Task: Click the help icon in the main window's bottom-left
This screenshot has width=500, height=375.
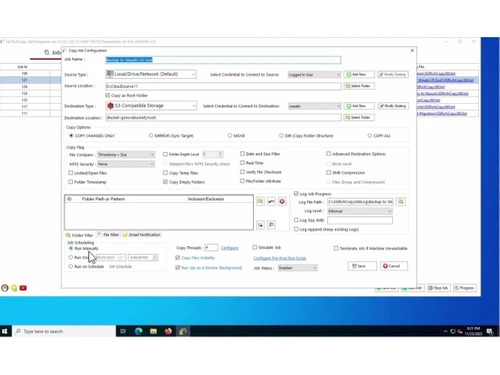Action: pyautogui.click(x=5, y=288)
